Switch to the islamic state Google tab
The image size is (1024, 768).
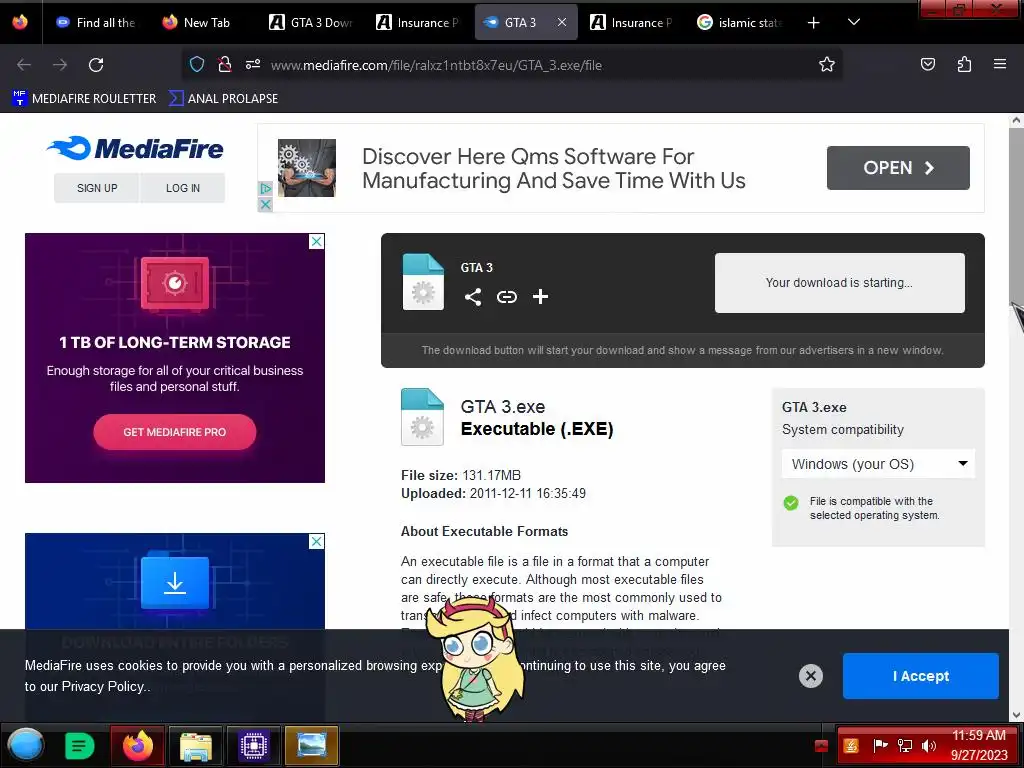[741, 22]
